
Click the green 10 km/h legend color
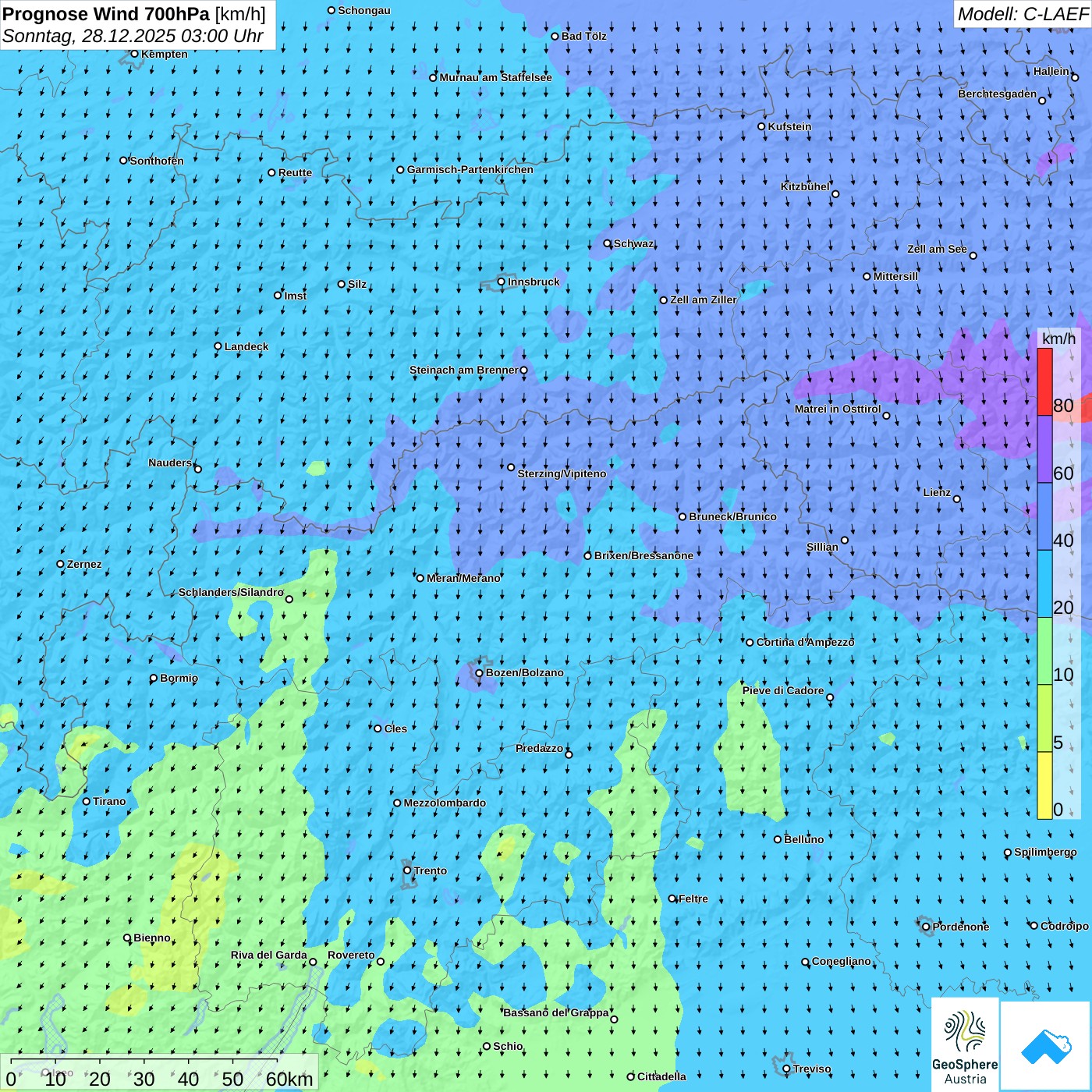[1044, 651]
